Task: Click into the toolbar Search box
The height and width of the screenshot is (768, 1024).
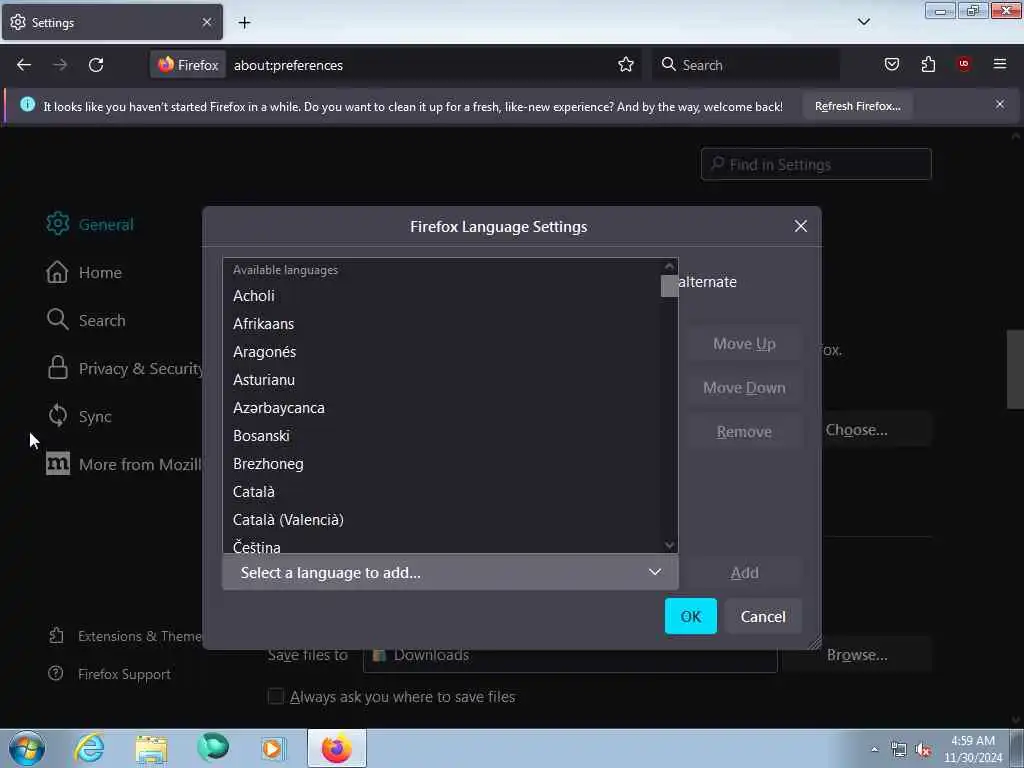Action: (x=746, y=65)
